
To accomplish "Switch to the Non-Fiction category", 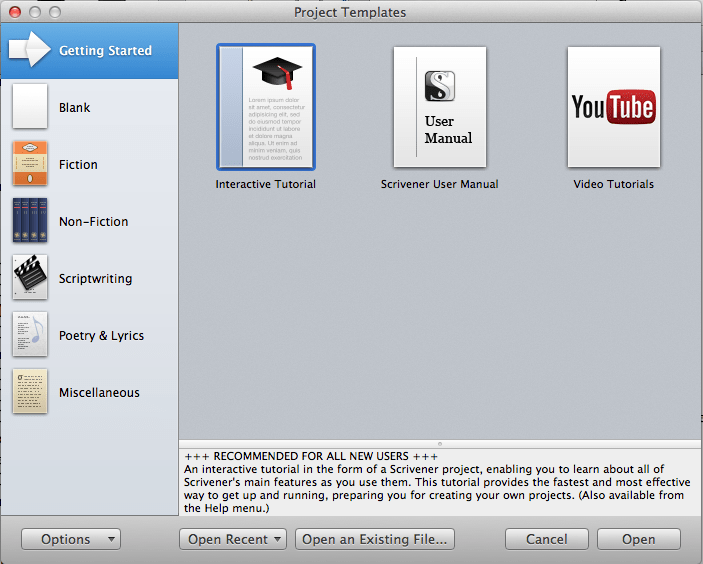I will (x=90, y=221).
